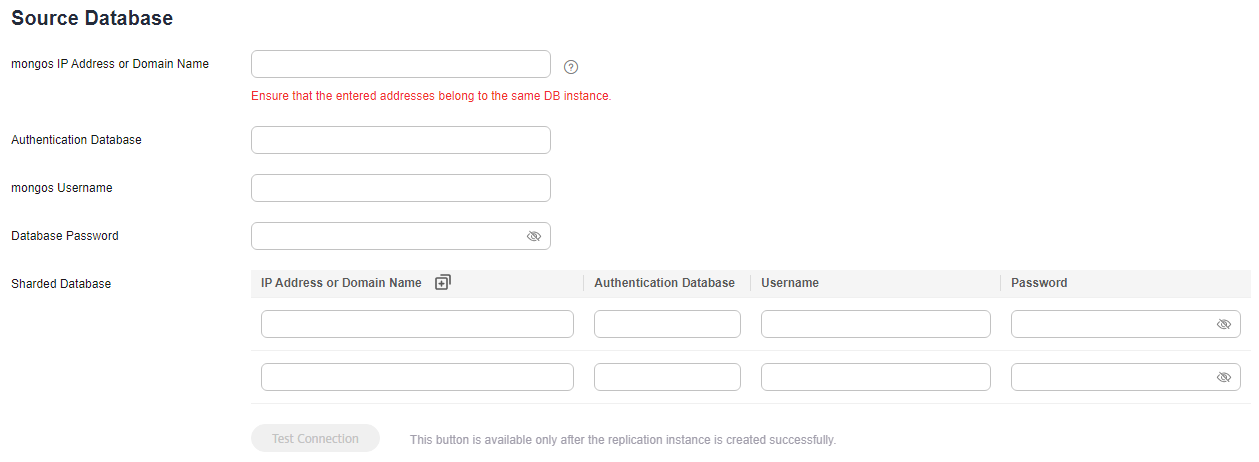
Task: Click the add-row icon beside IP Address header
Action: [443, 283]
